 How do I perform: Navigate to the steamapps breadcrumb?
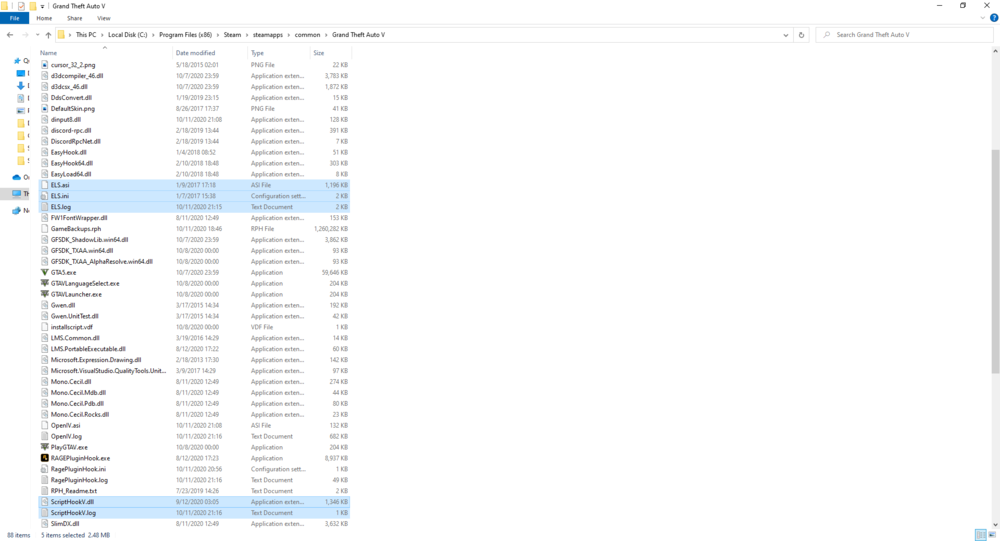(x=268, y=35)
